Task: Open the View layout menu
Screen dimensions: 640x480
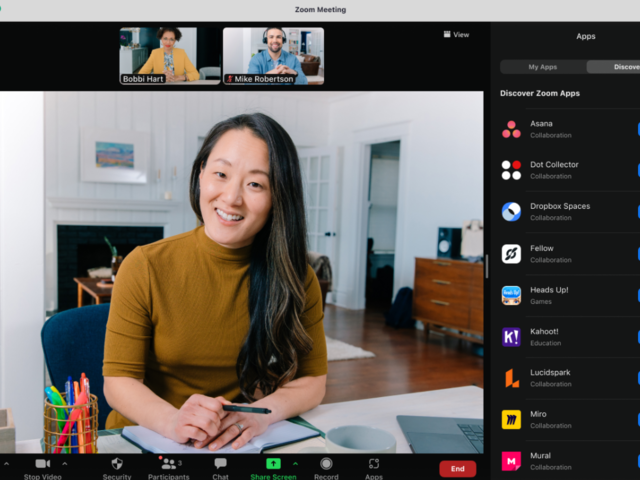Action: pyautogui.click(x=456, y=34)
